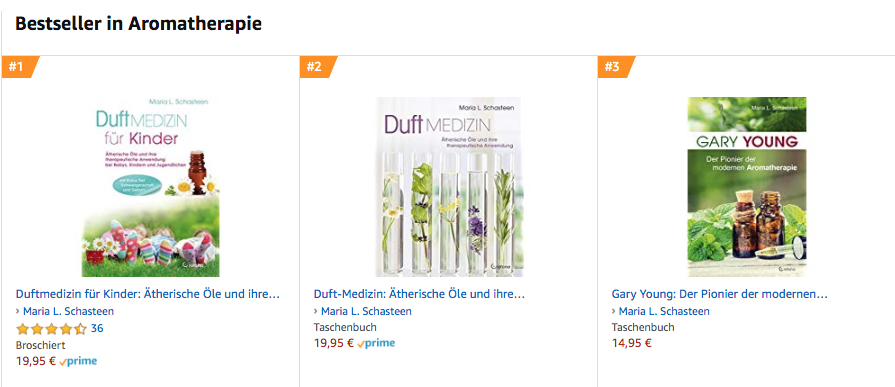Click the star rating for Duftmedizin für Kinder
Screen dimensions: 895x387
pos(51,328)
